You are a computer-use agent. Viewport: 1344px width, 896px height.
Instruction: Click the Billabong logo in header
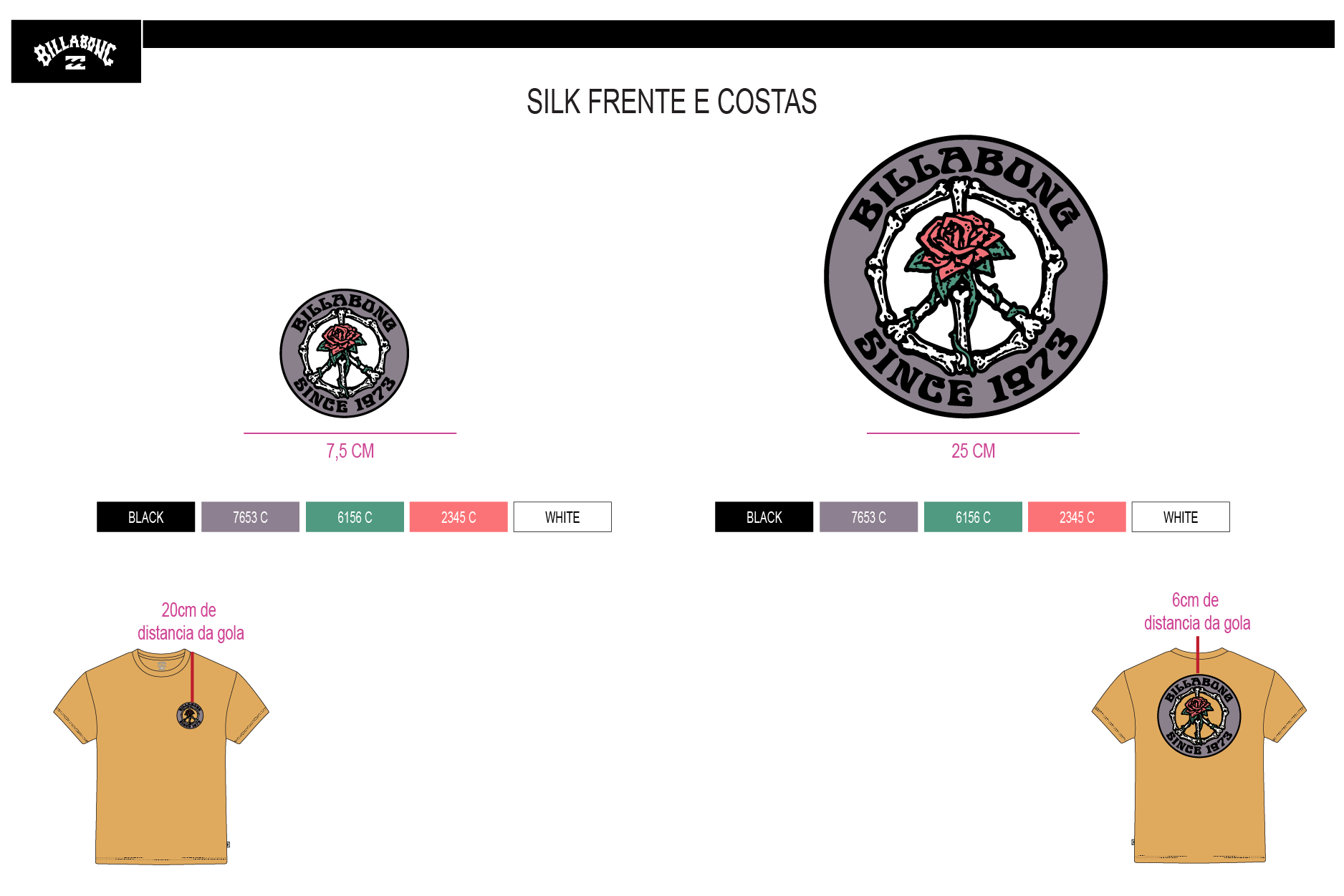76,52
